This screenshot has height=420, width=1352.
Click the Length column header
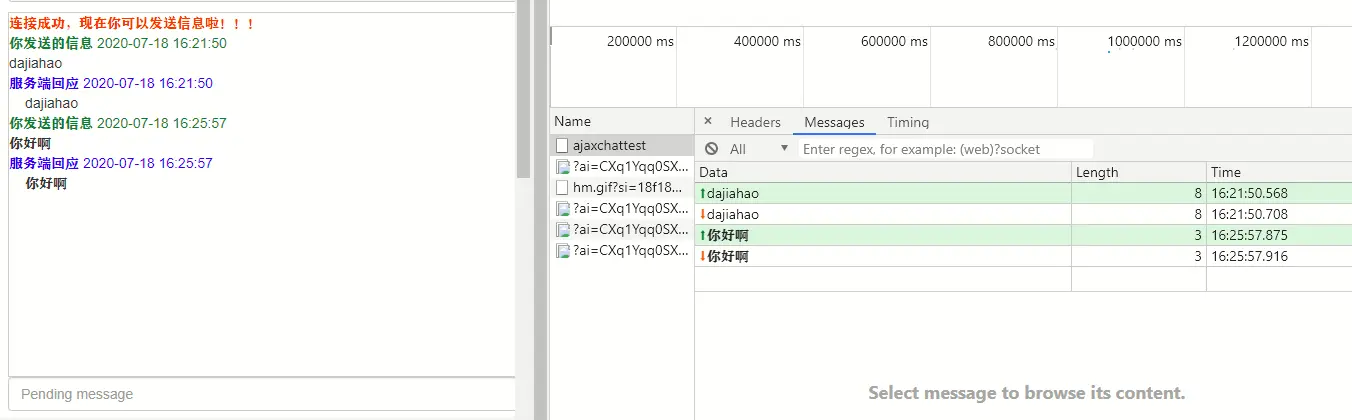[1139, 172]
